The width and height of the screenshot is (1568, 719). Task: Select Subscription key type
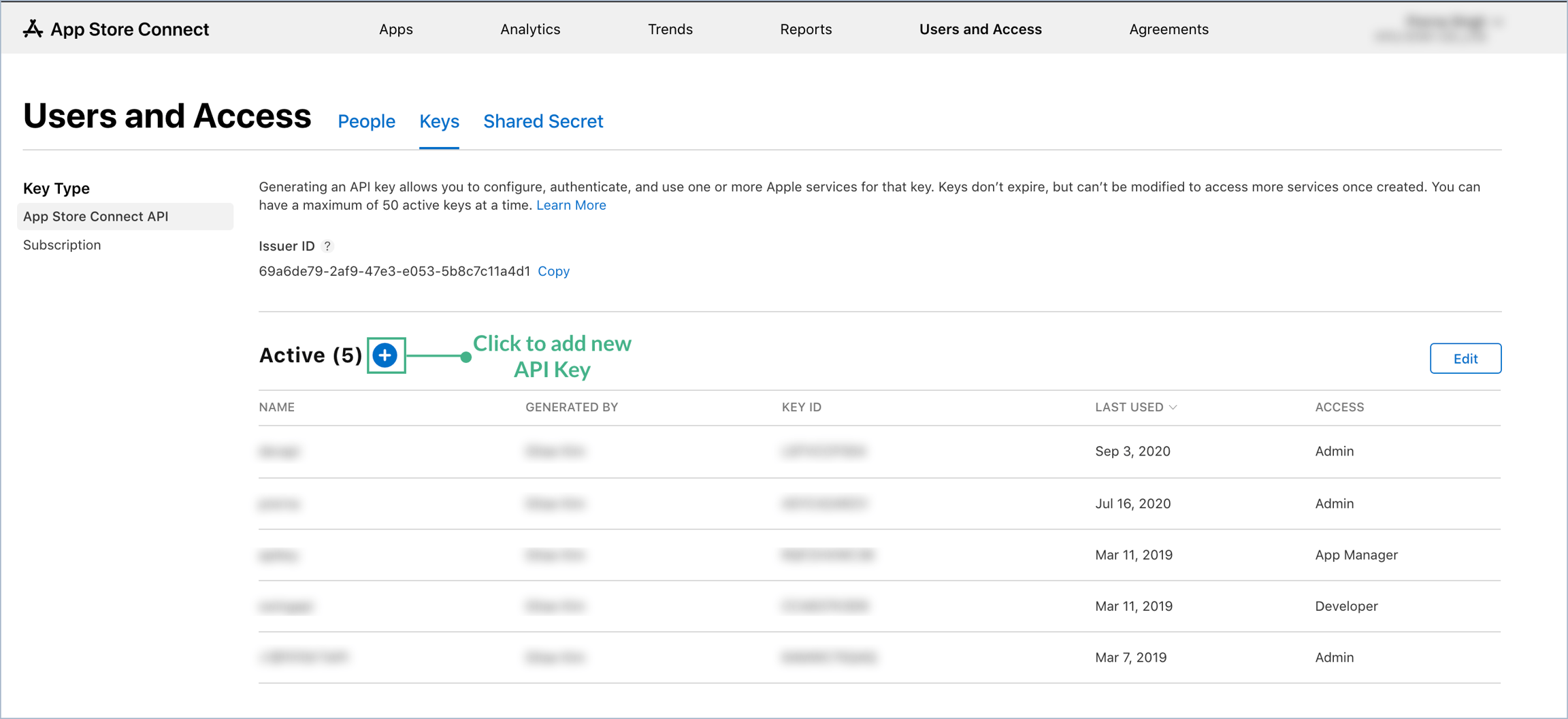(x=62, y=245)
